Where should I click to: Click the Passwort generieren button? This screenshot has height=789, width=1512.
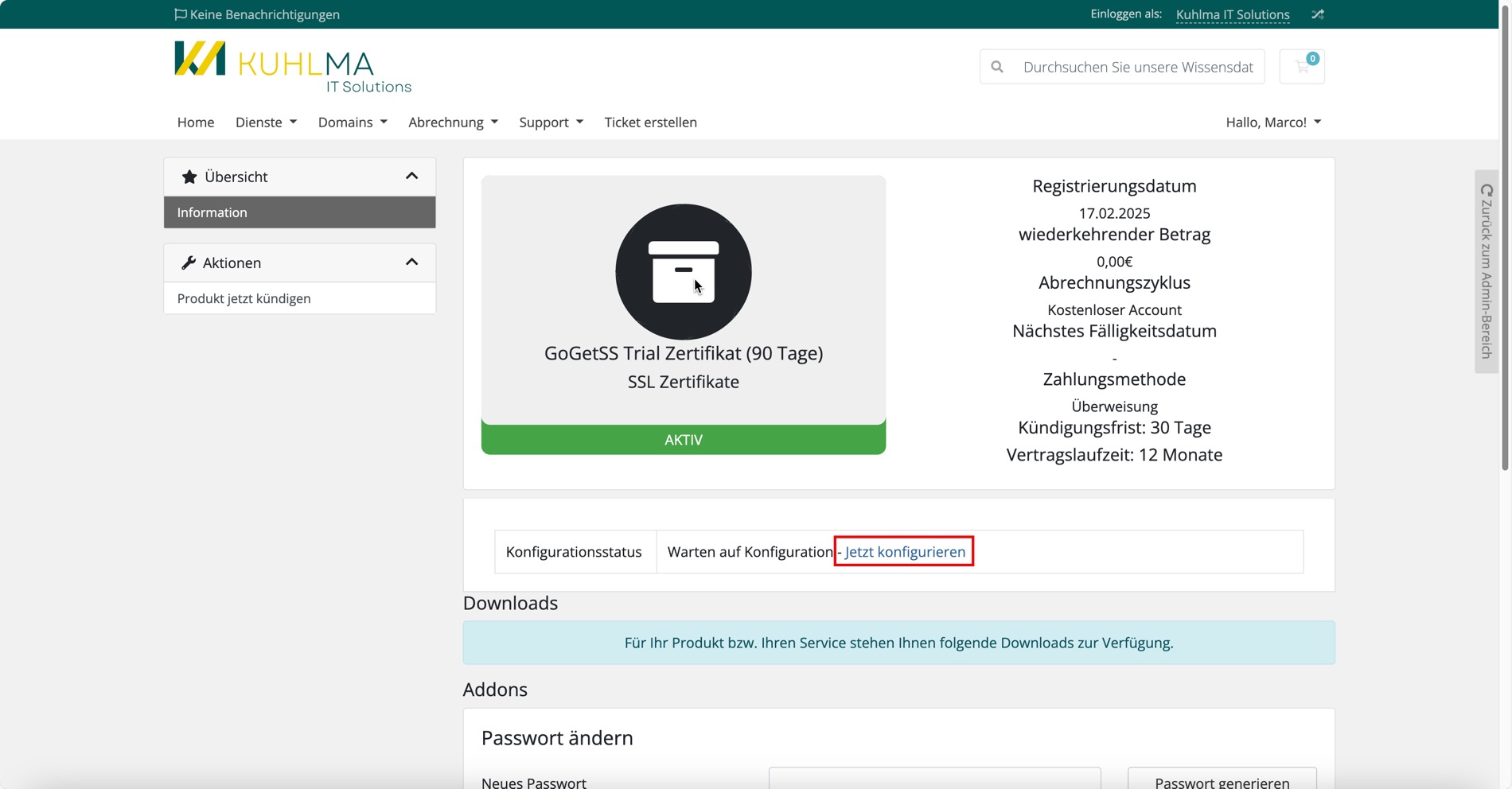tap(1222, 778)
